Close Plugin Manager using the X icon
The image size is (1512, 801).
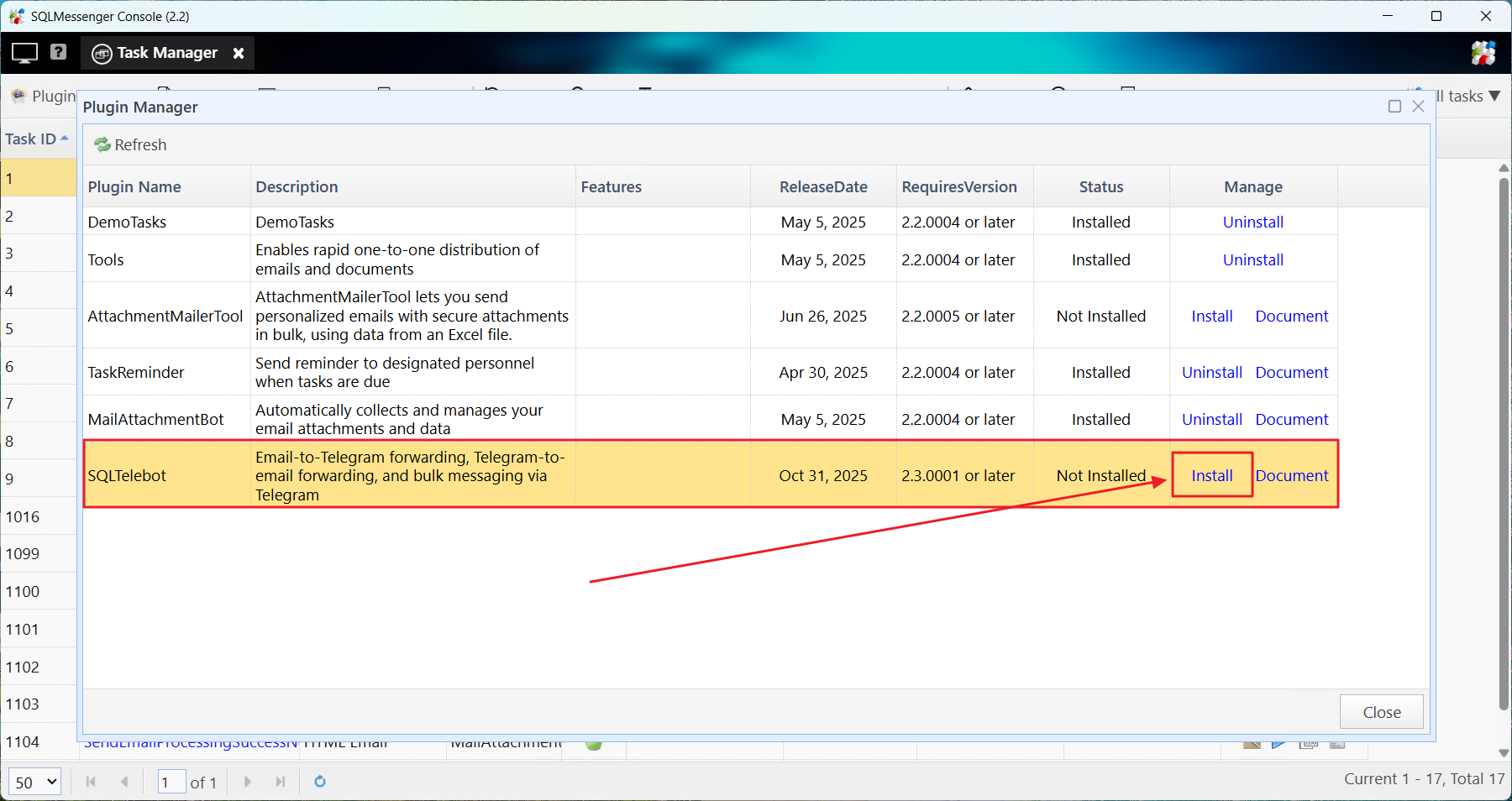pyautogui.click(x=1419, y=107)
